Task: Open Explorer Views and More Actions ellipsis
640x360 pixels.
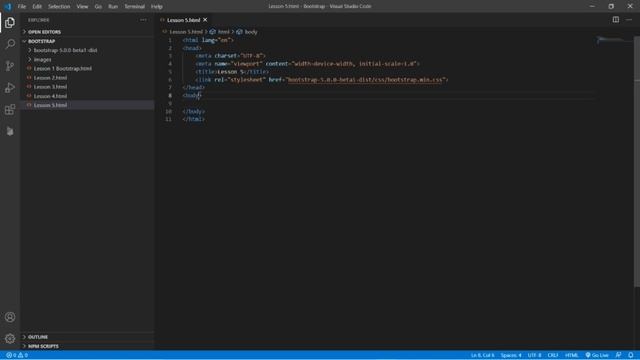Action: point(143,20)
